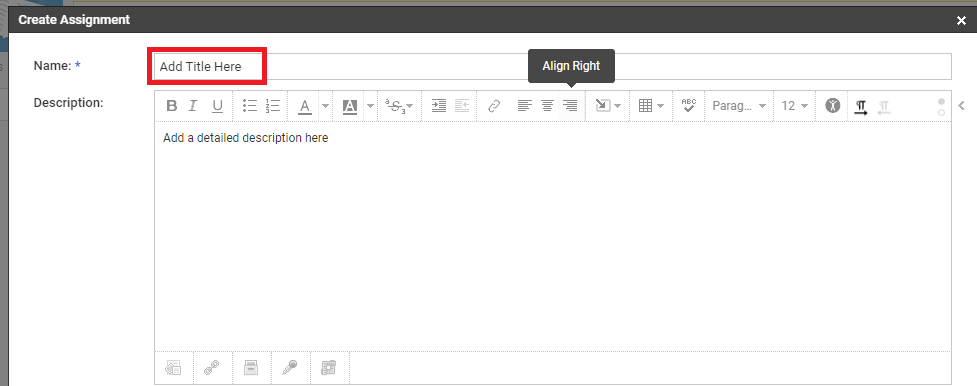977x386 pixels.
Task: Toggle italic formatting in description editor
Action: tap(193, 106)
